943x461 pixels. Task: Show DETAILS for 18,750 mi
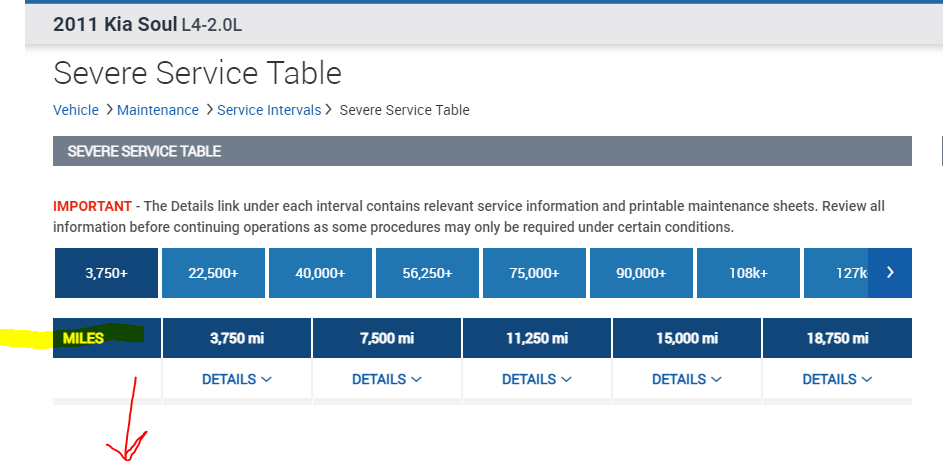tap(837, 379)
